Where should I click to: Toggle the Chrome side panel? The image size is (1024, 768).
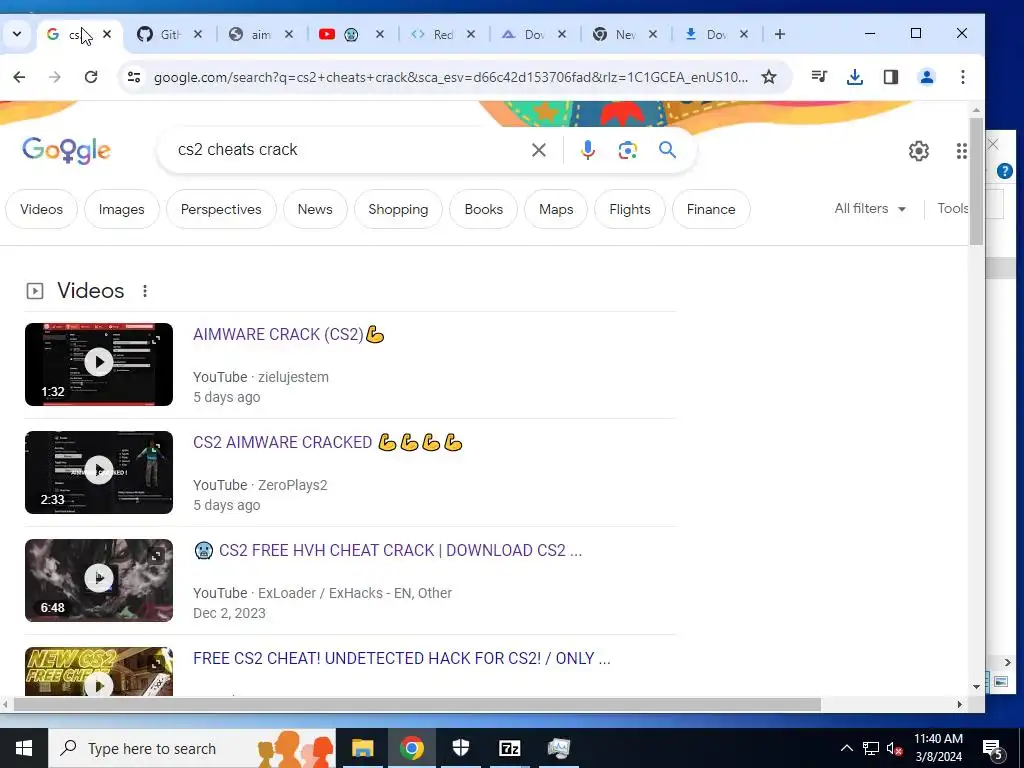pyautogui.click(x=891, y=77)
